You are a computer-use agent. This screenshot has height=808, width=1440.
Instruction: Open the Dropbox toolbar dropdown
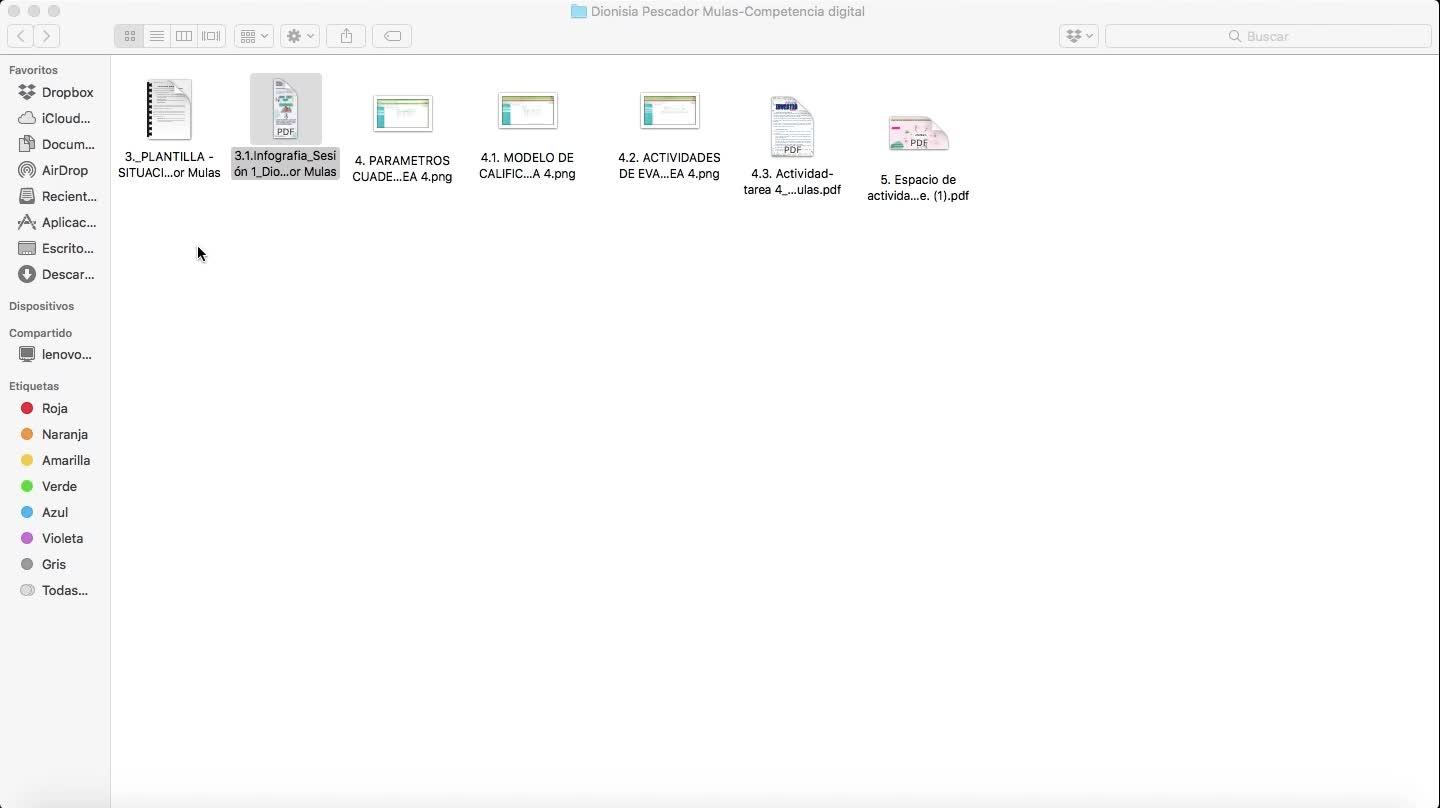[x=1079, y=36]
